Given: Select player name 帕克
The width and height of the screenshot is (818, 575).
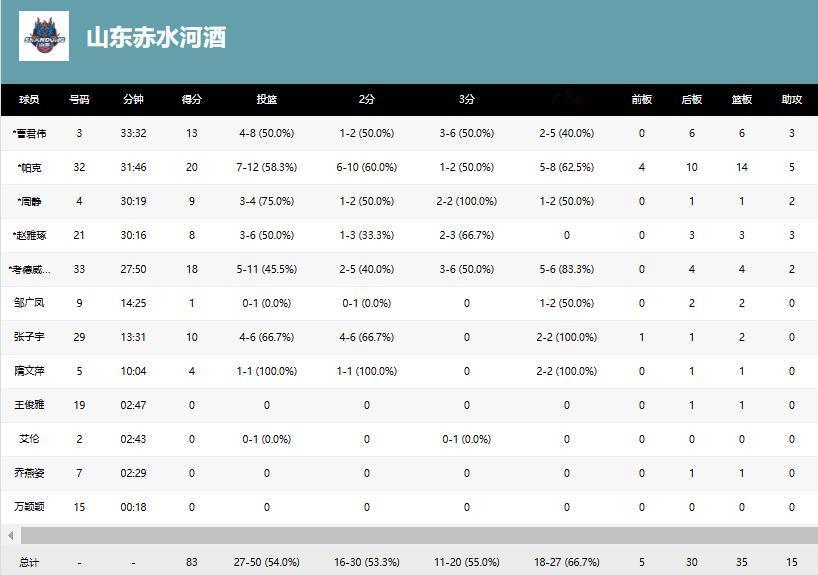Looking at the screenshot, I should (x=30, y=167).
